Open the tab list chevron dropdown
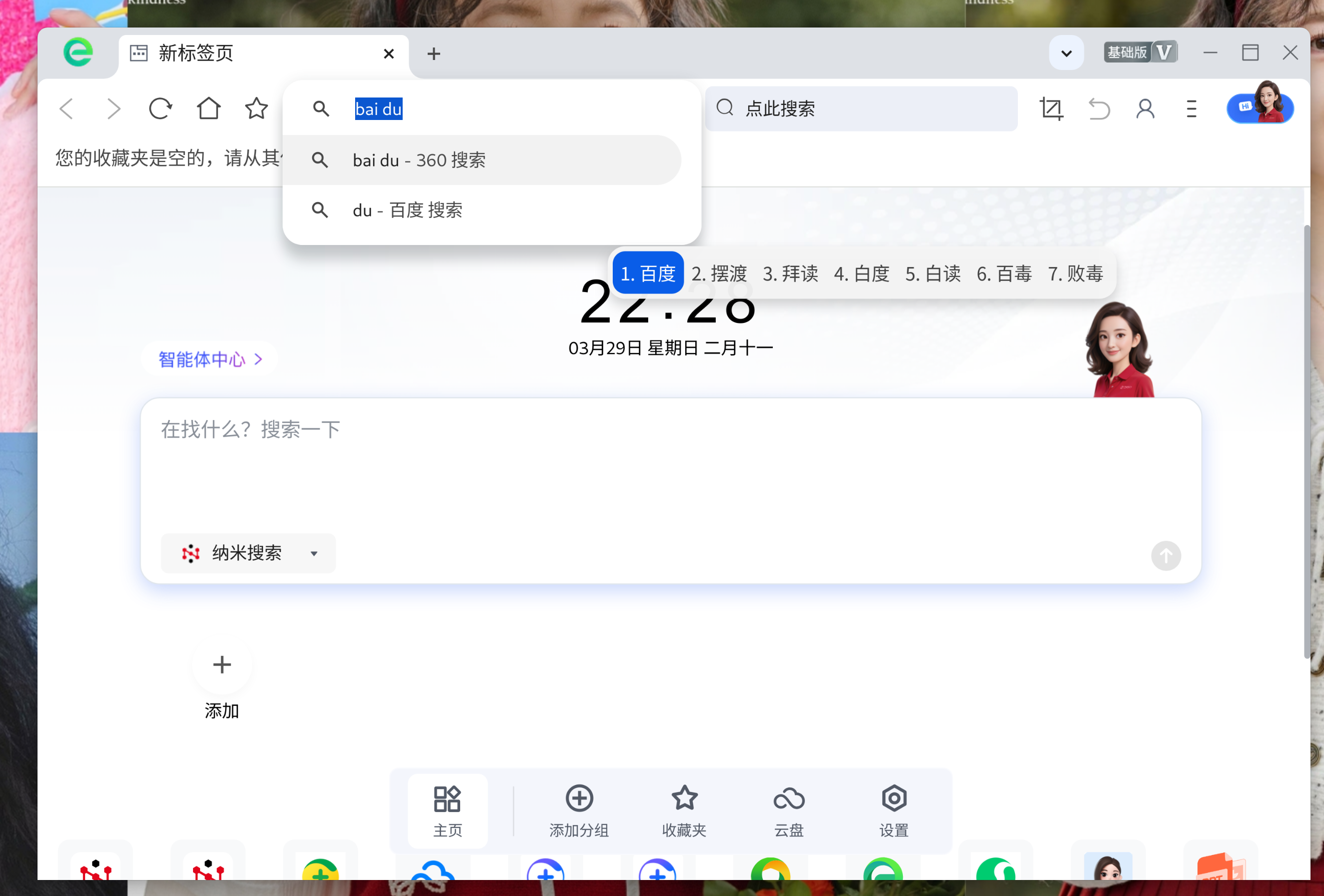Viewport: 1324px width, 896px height. 1066,52
